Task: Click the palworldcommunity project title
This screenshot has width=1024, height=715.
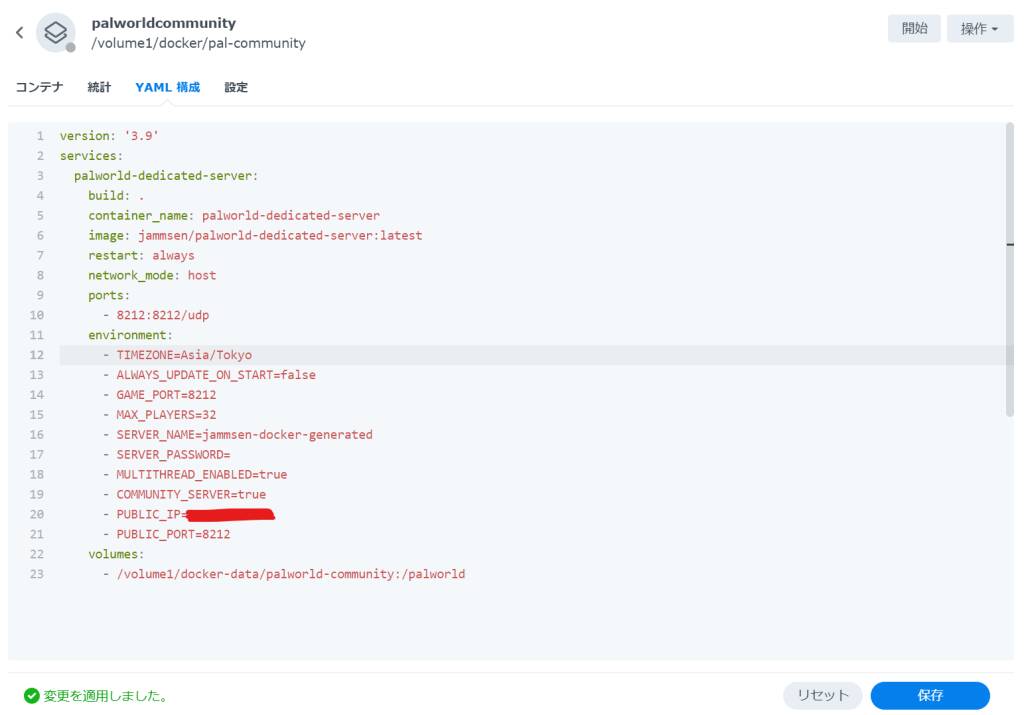Action: coord(163,23)
